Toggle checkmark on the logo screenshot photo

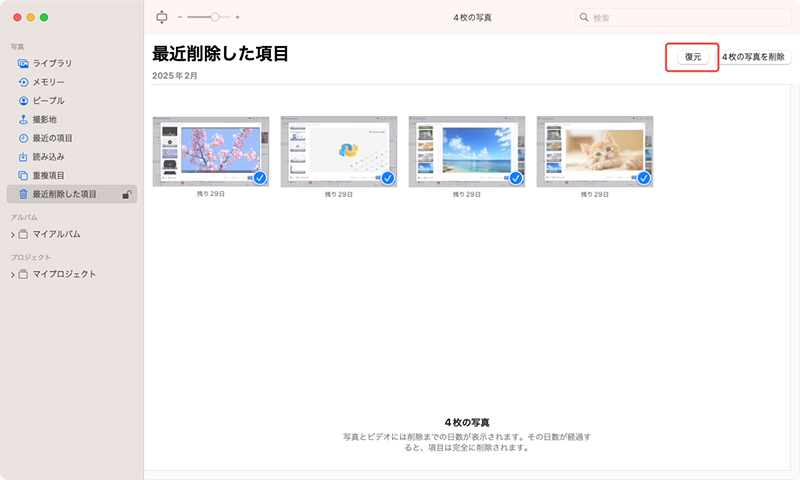(x=388, y=178)
